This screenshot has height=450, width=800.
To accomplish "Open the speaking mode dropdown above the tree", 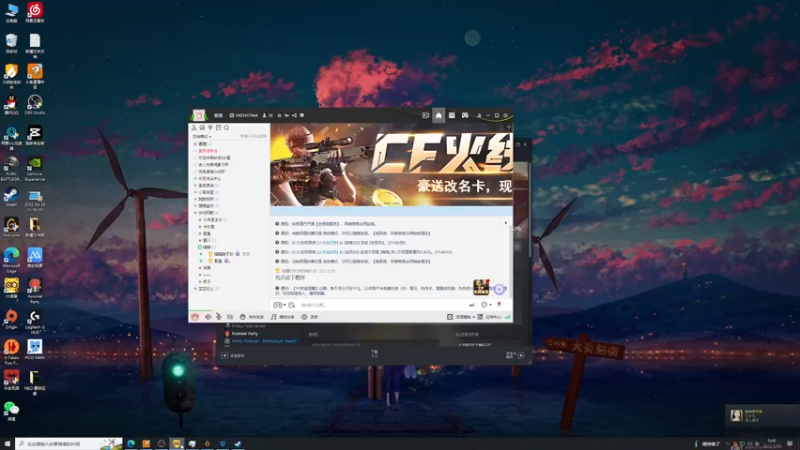I will (x=202, y=136).
